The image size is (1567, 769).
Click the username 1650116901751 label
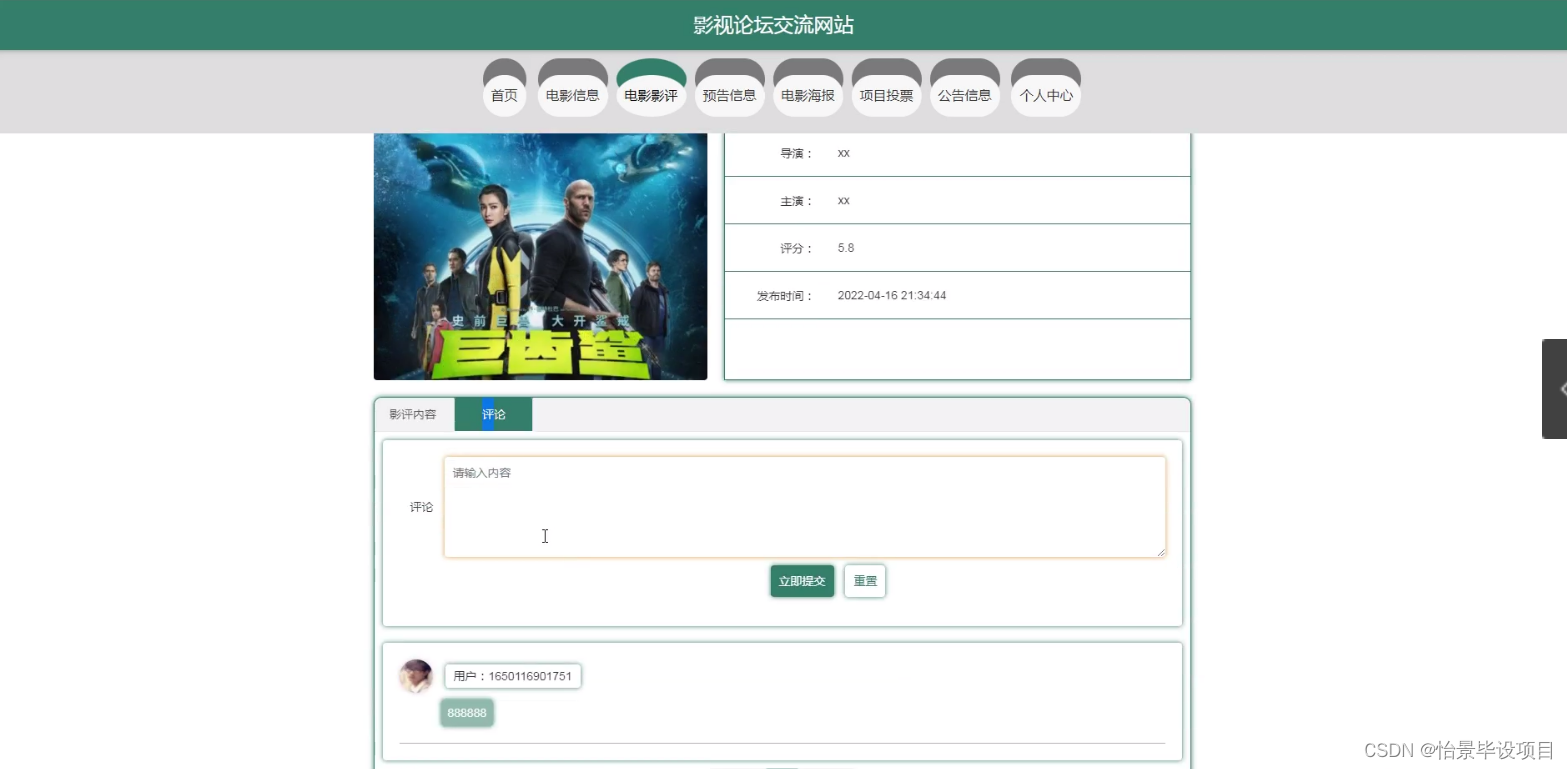(513, 676)
